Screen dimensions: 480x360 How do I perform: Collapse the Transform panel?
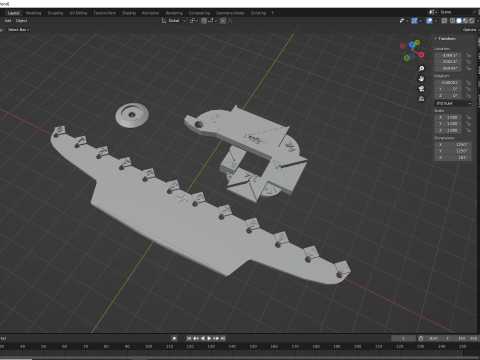(x=436, y=39)
